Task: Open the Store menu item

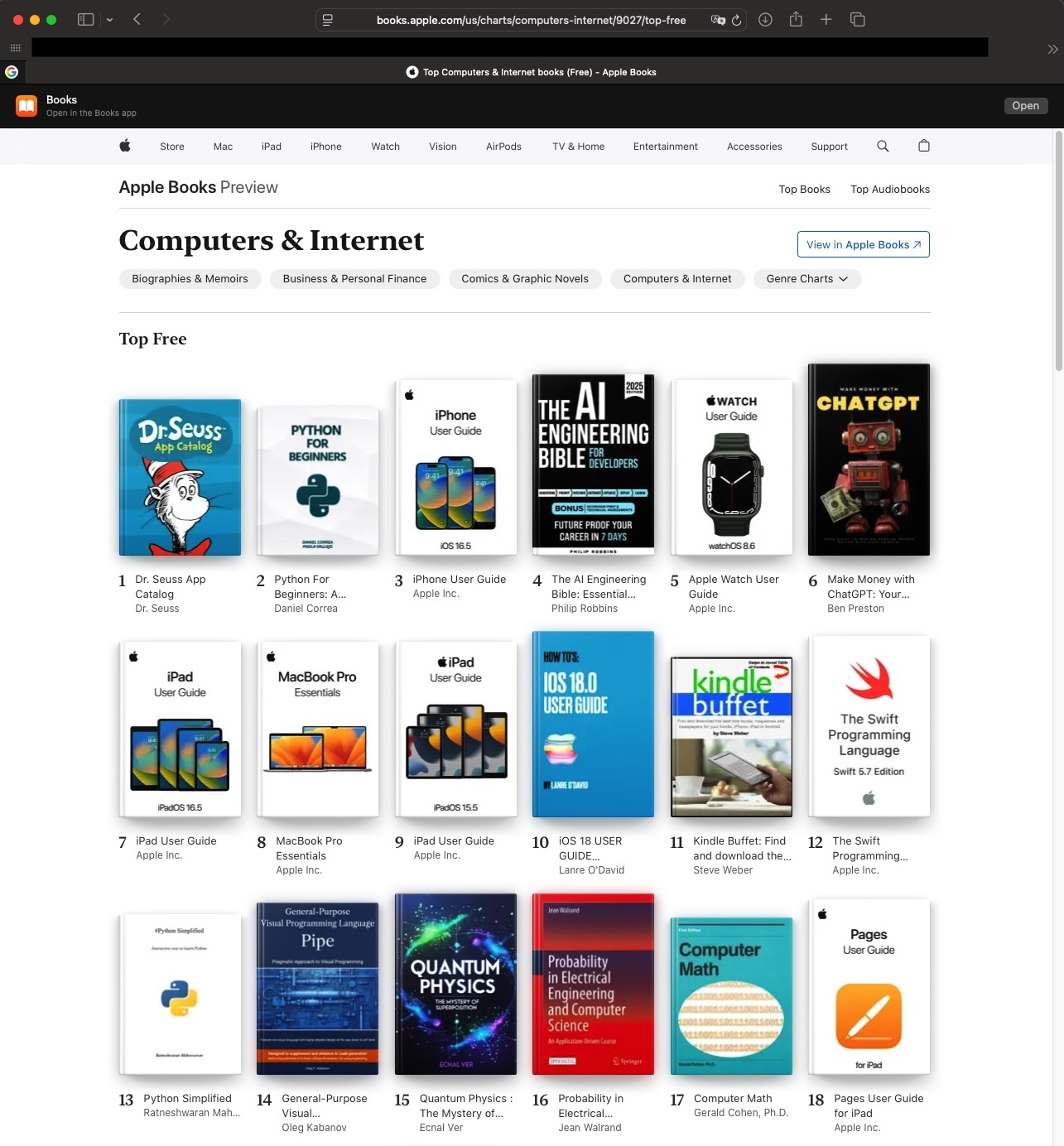Action: point(172,147)
